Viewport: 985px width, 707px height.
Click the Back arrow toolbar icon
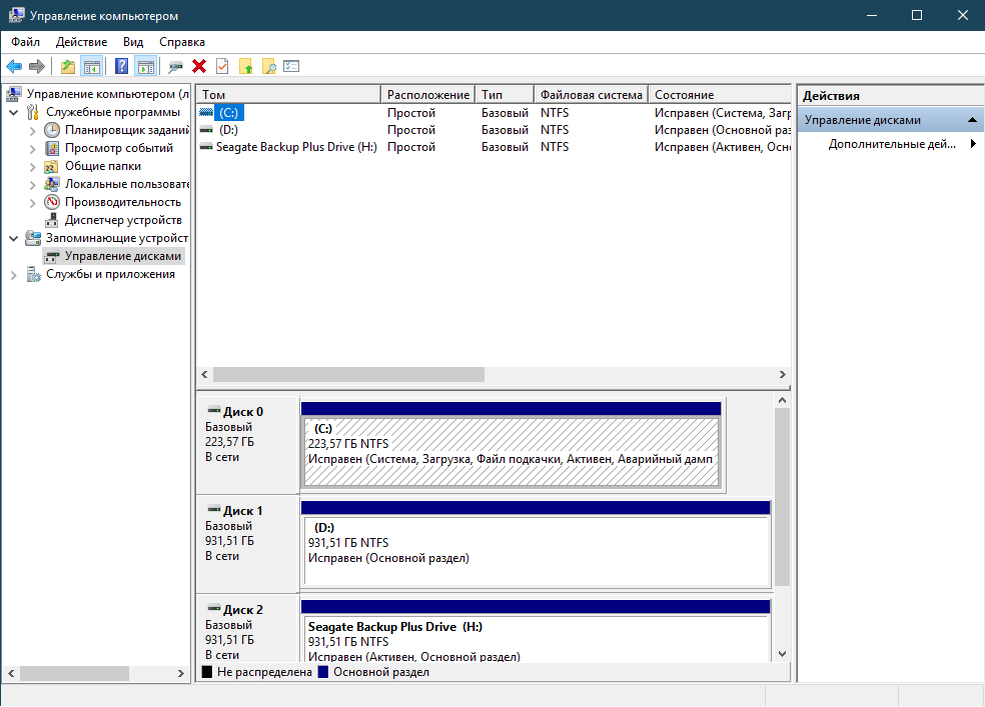14,66
